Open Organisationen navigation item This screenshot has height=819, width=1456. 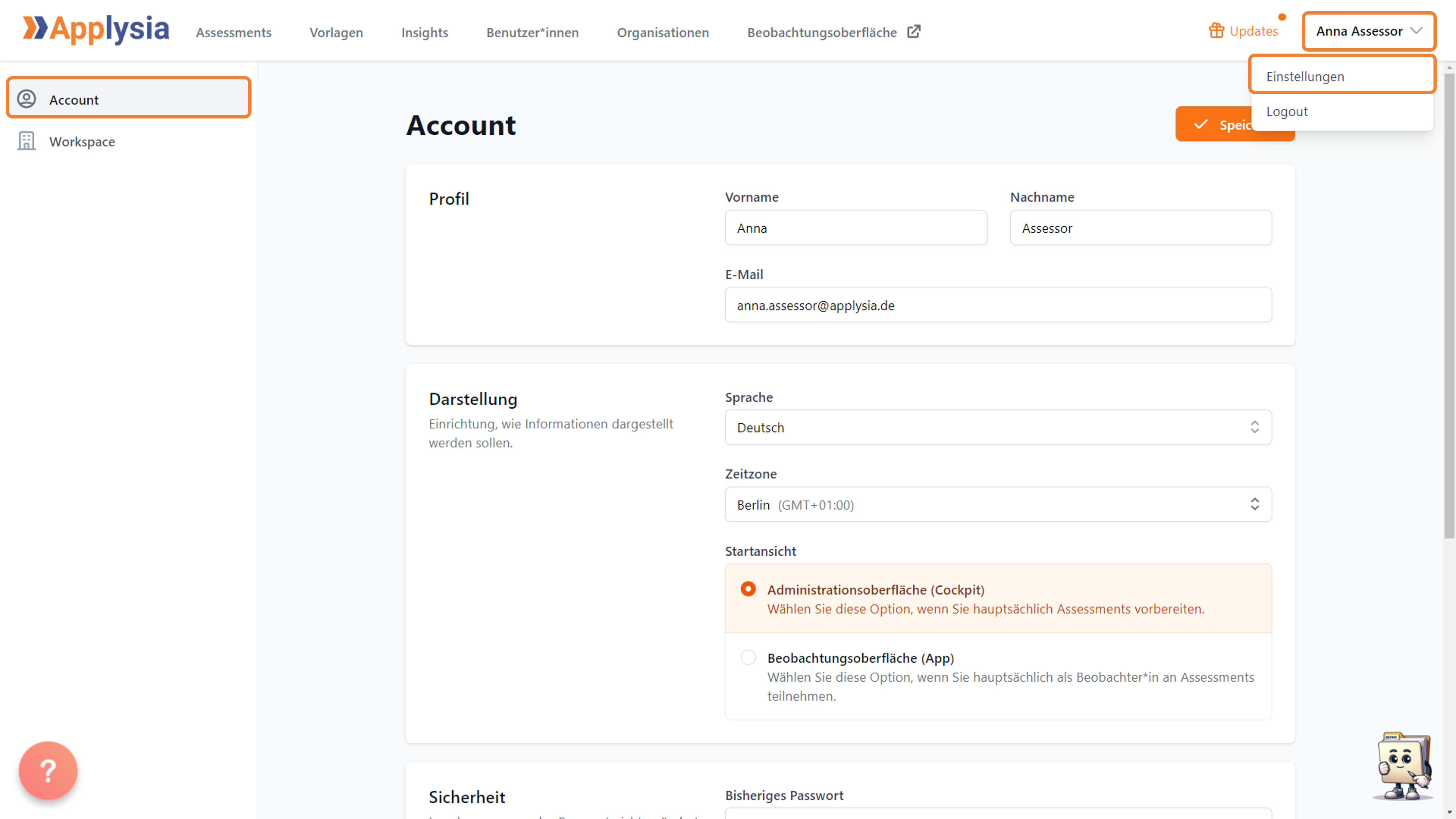click(x=662, y=32)
